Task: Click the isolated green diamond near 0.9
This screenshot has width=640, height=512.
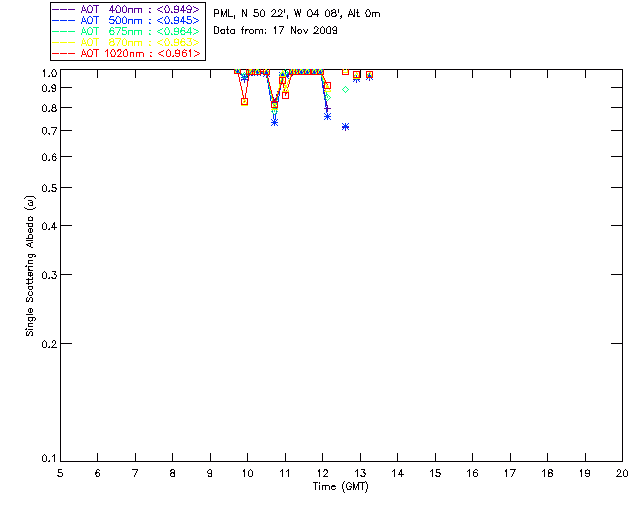Action: coord(345,89)
